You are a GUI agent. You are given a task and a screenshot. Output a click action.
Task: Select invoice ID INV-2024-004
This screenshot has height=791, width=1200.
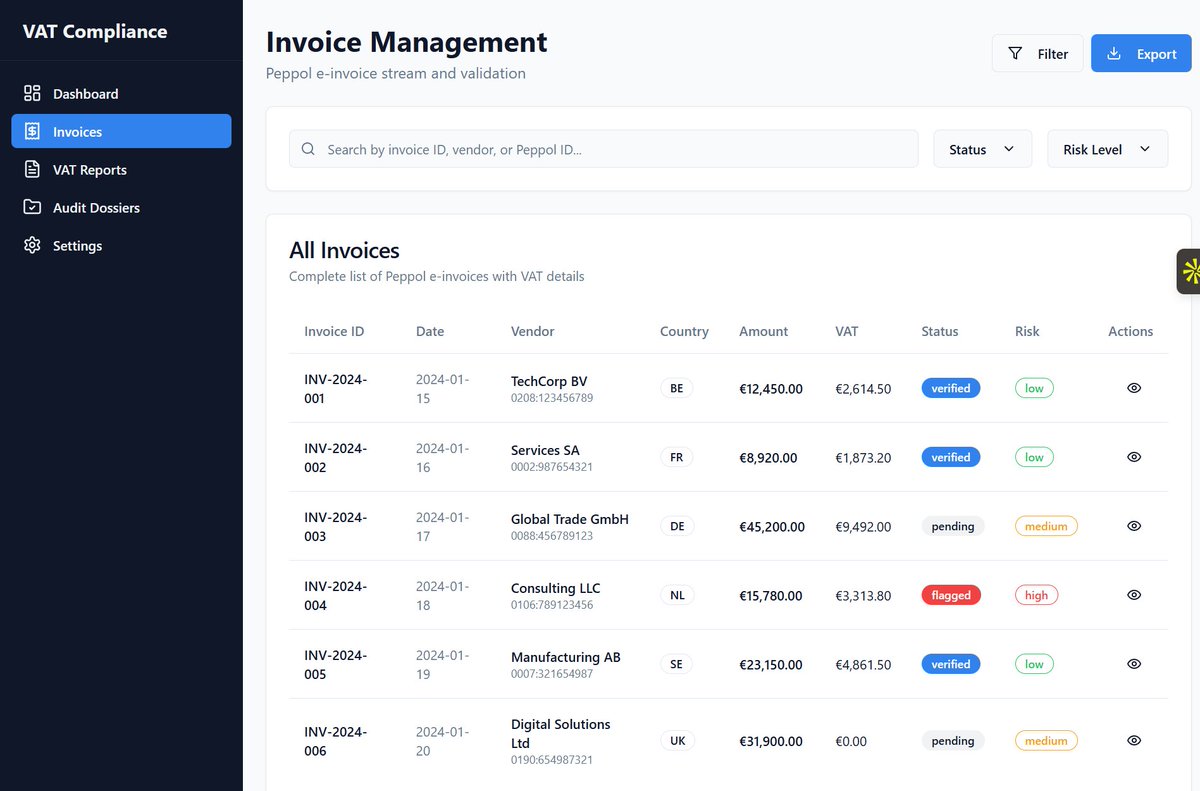336,596
